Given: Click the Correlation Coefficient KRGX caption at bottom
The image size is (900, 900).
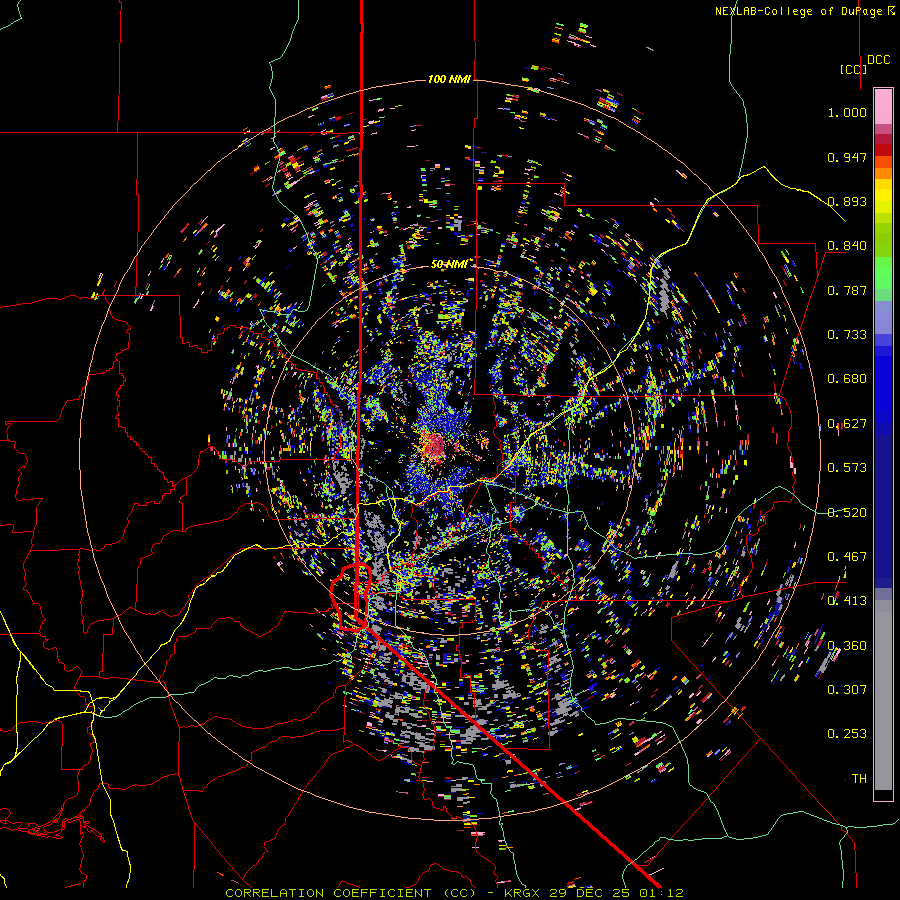Looking at the screenshot, I should [454, 893].
